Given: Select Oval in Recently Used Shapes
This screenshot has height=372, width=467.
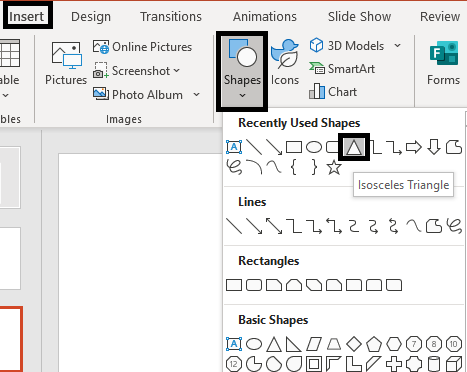Looking at the screenshot, I should point(314,147).
